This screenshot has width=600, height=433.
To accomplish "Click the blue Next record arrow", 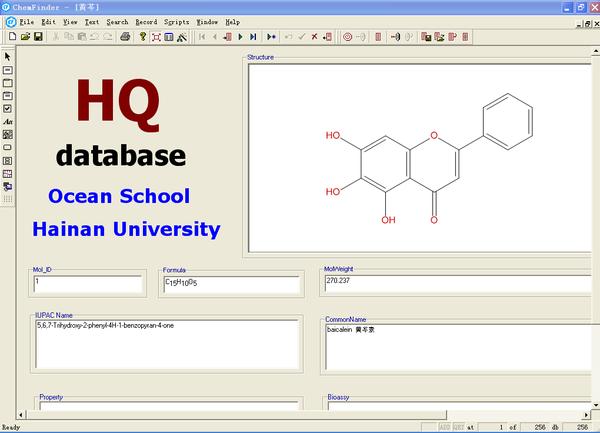I will tap(240, 37).
